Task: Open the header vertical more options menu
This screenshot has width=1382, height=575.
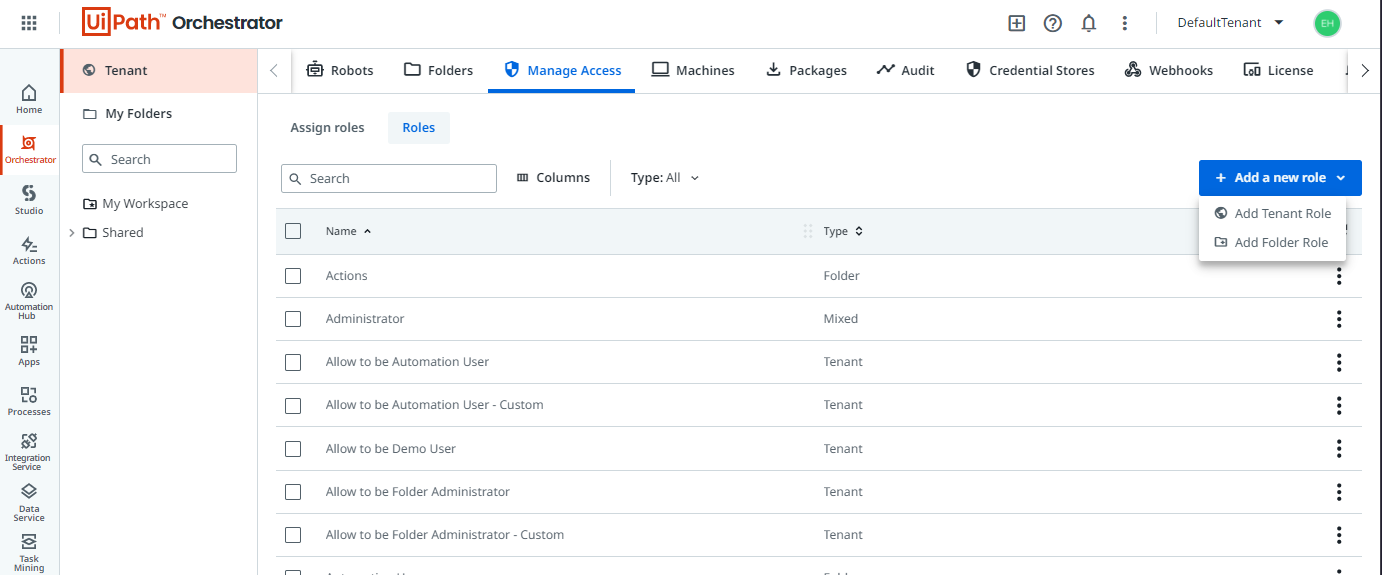Action: [1125, 23]
